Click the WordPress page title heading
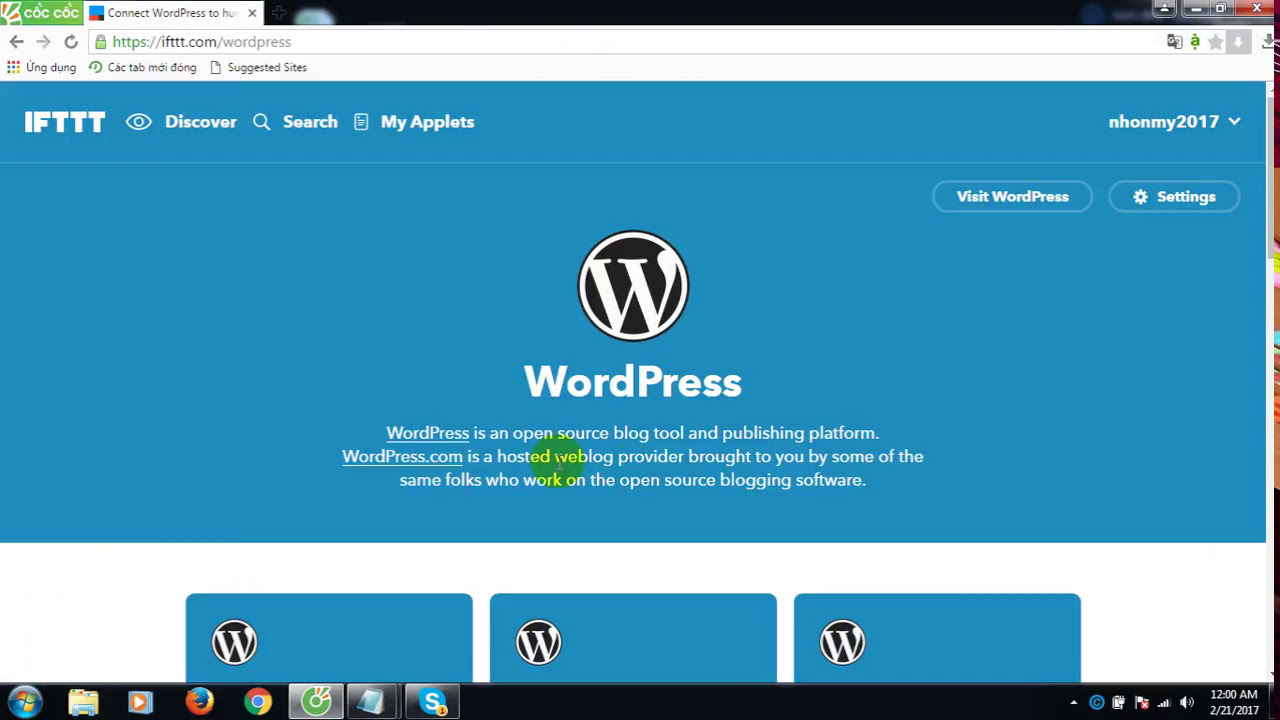The image size is (1280, 720). 633,382
